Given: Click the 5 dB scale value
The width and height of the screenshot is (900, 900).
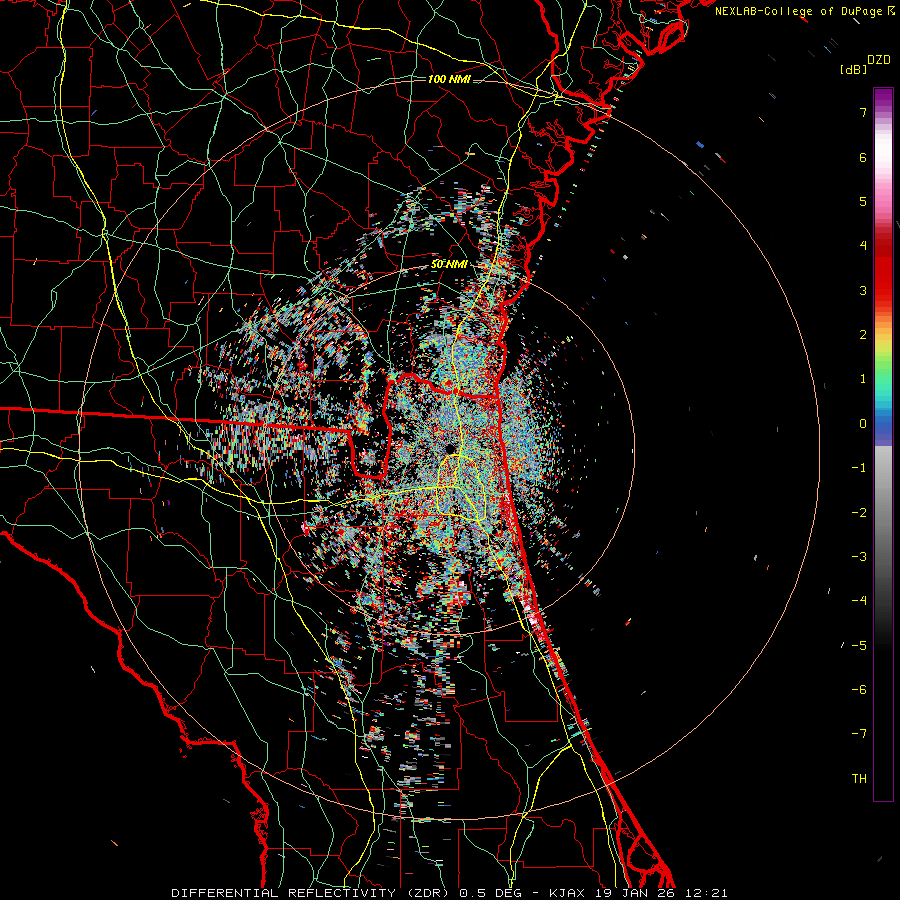Looking at the screenshot, I should pyautogui.click(x=863, y=201).
